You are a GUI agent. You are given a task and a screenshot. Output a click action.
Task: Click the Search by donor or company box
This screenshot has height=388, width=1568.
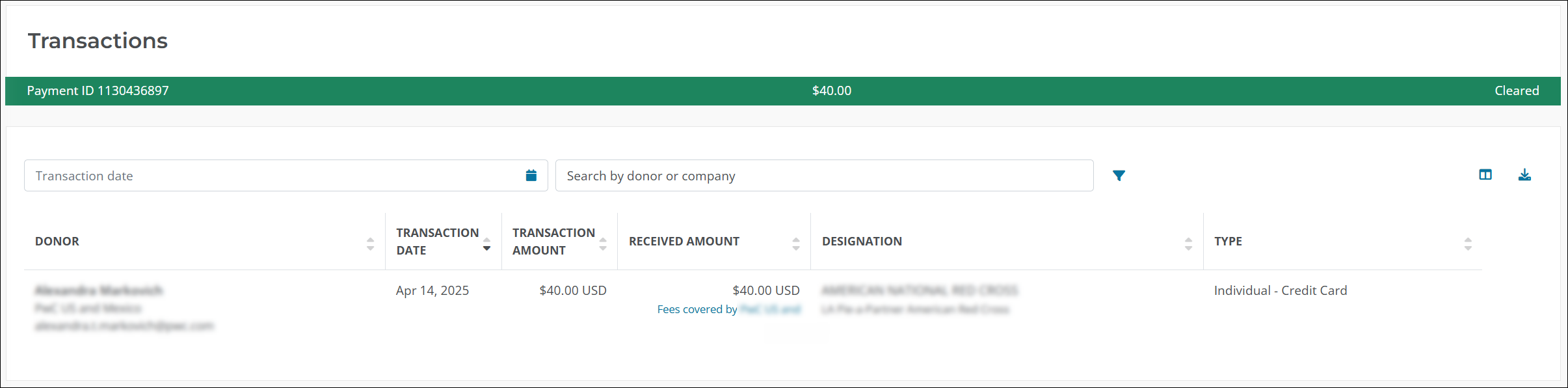tap(823, 176)
